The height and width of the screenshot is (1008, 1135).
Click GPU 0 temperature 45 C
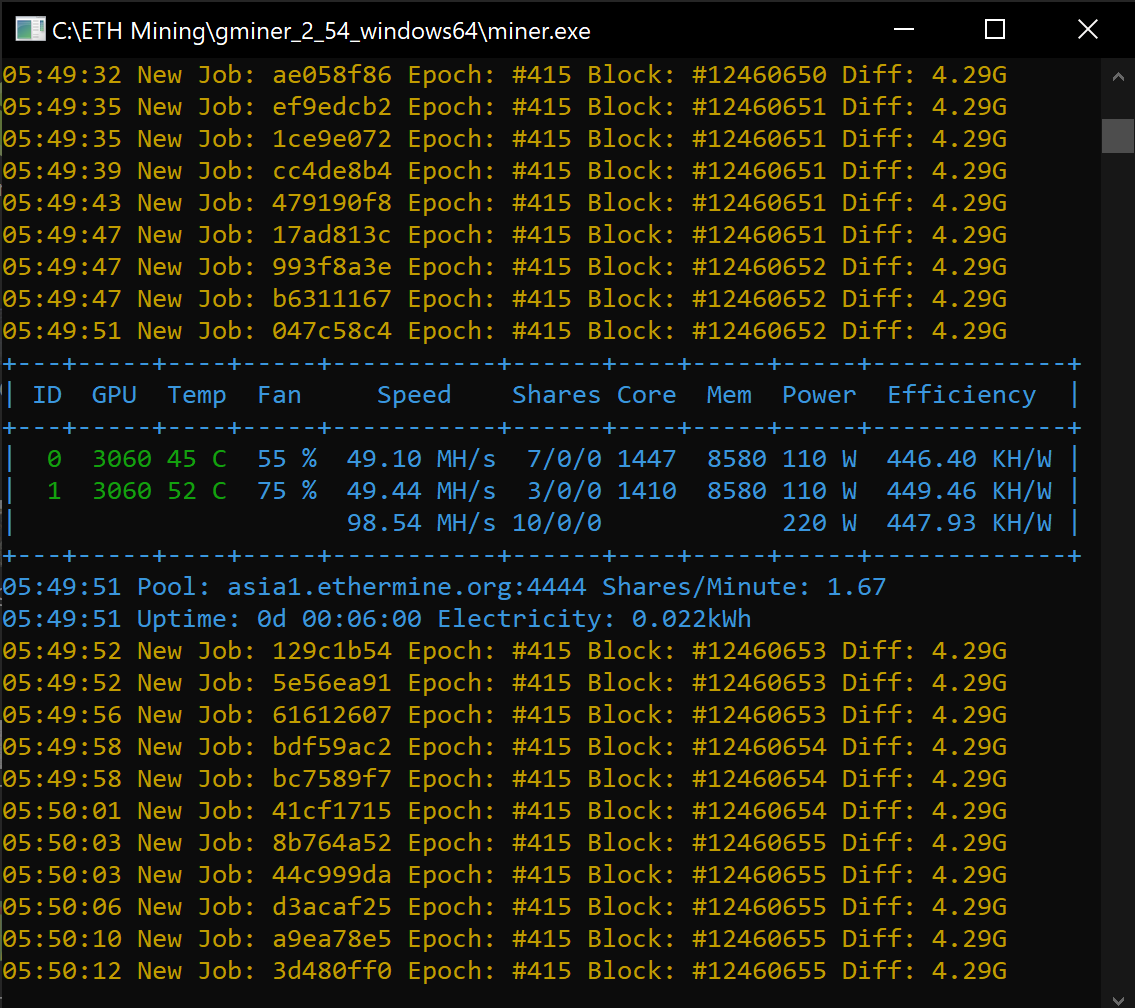tap(197, 459)
